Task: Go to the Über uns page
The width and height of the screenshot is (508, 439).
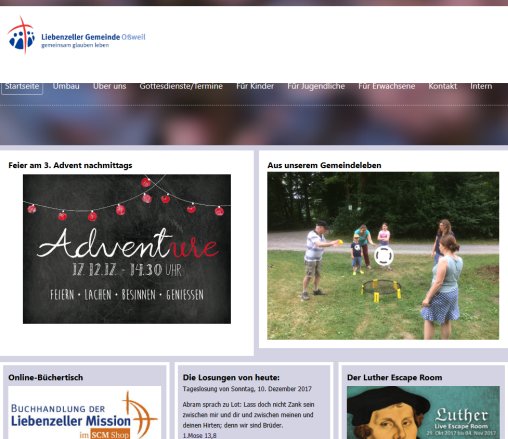Action: coord(109,86)
